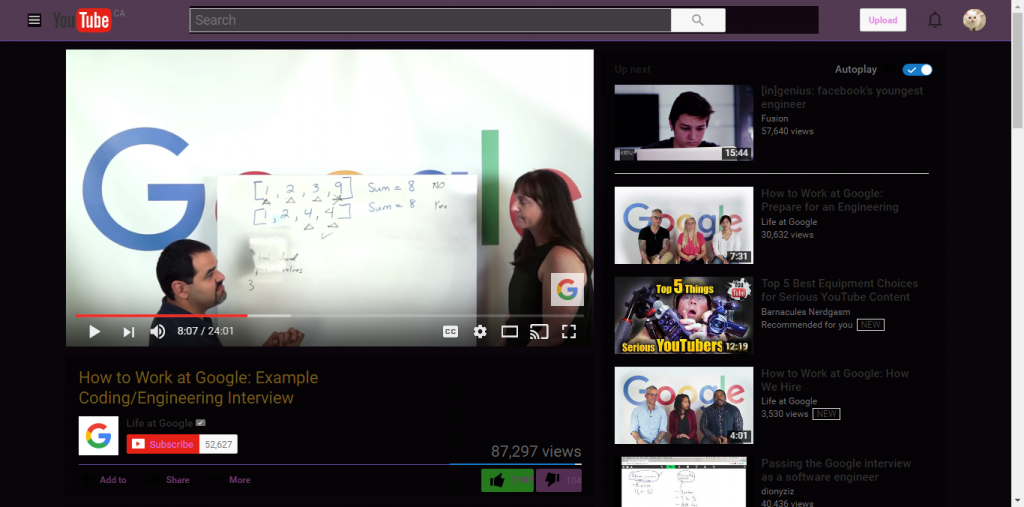Click dionyziz channel name
1024x507 pixels.
[778, 491]
